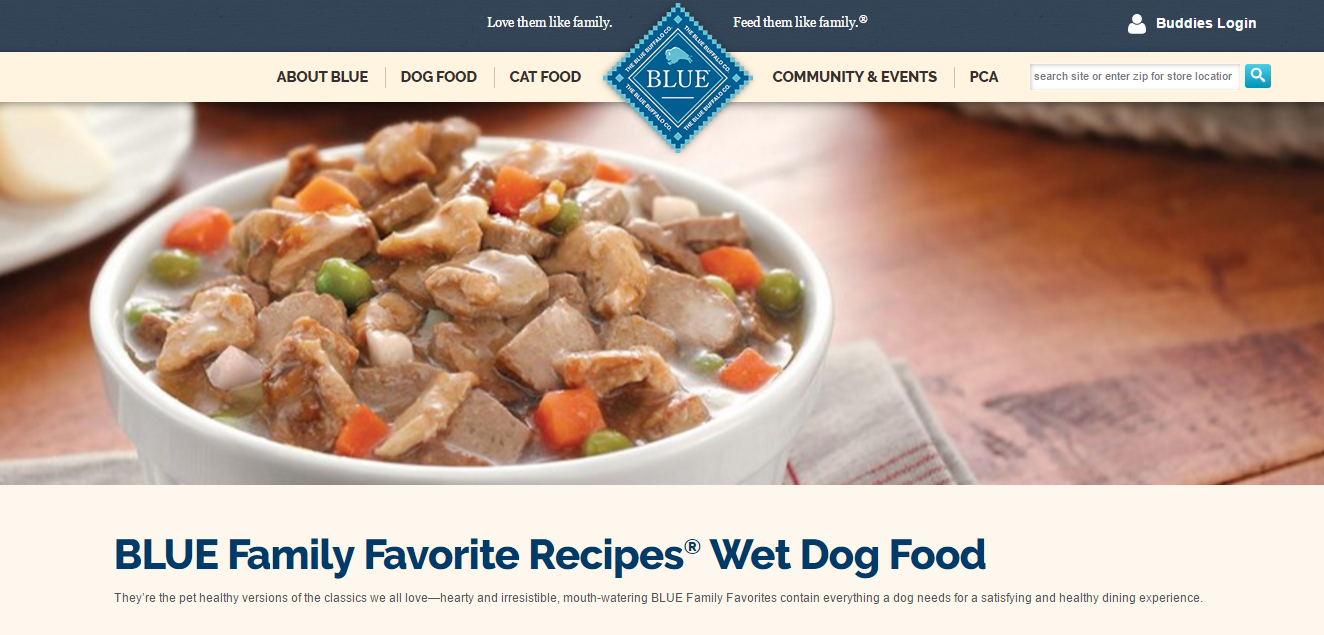
Task: Click the BLUE Buffalo diamond logo
Action: click(677, 77)
